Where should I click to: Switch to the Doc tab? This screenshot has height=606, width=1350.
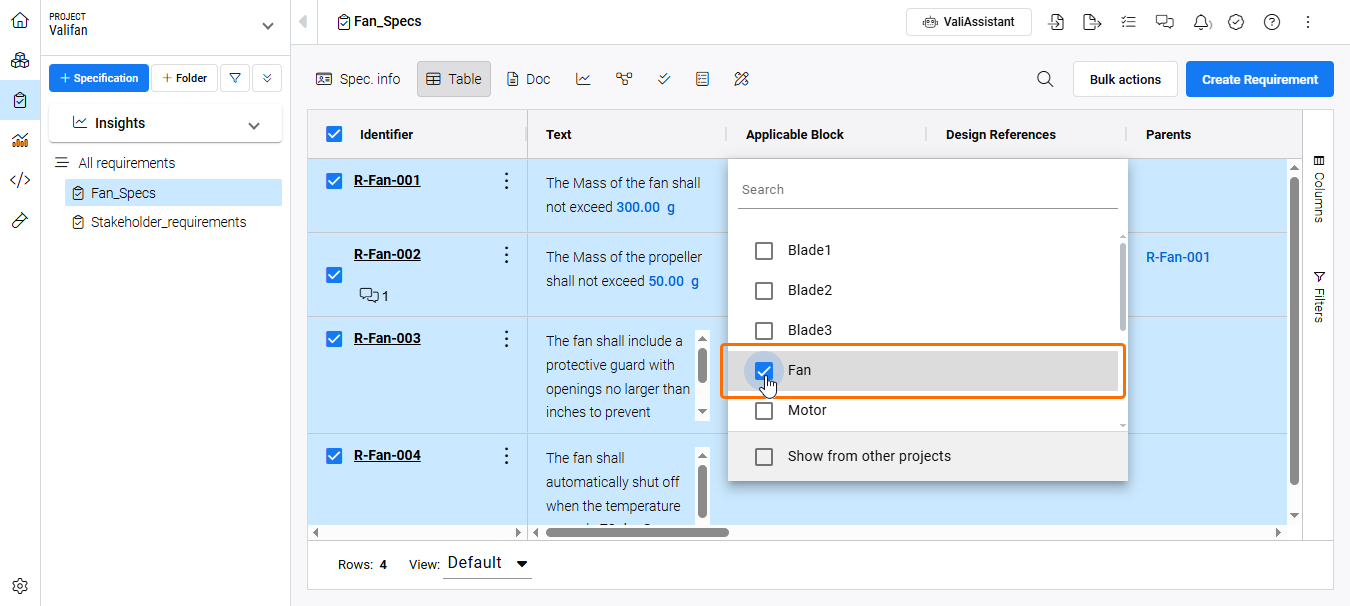tap(528, 79)
